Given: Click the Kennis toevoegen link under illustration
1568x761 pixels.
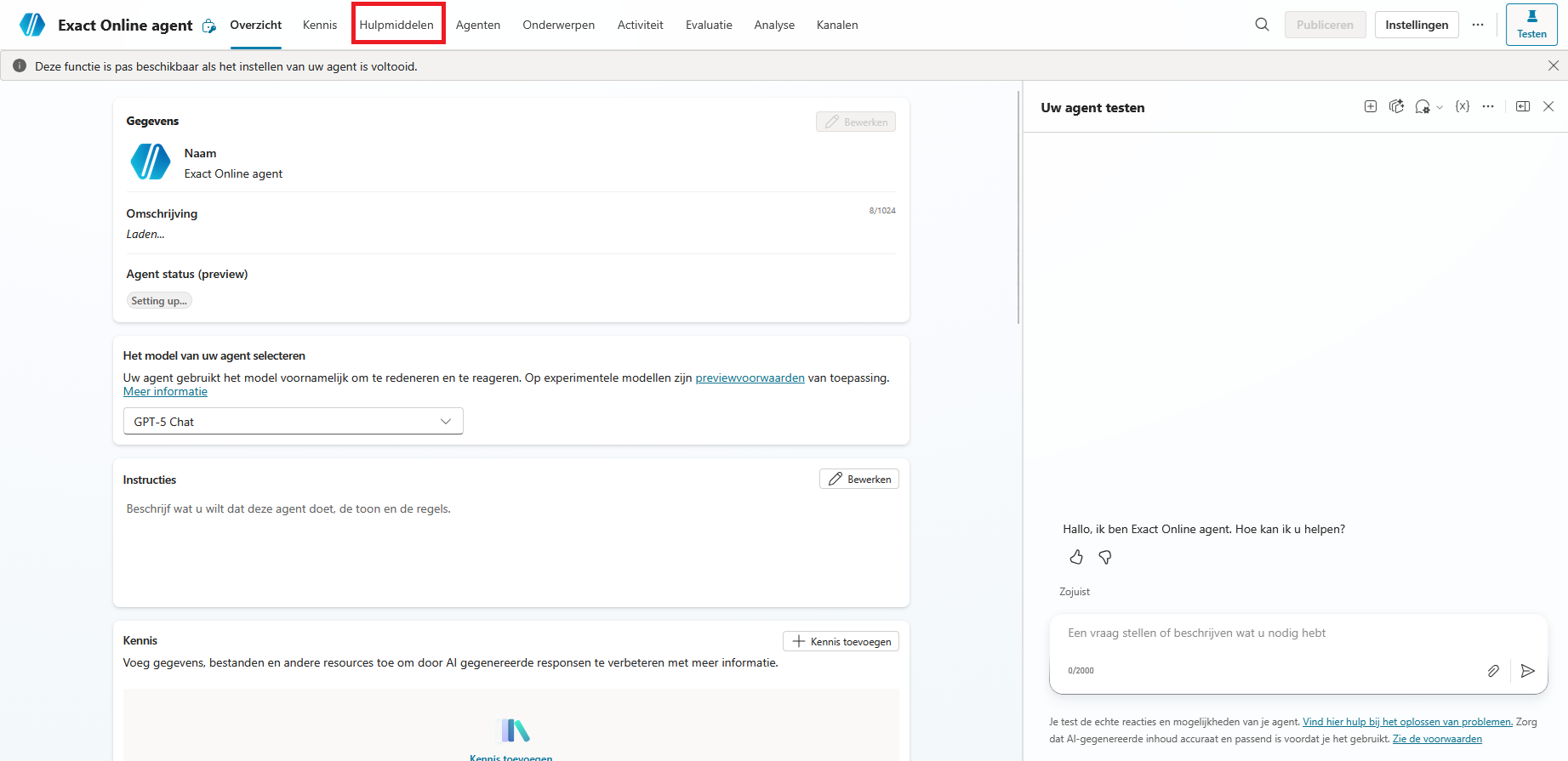Looking at the screenshot, I should click(511, 757).
